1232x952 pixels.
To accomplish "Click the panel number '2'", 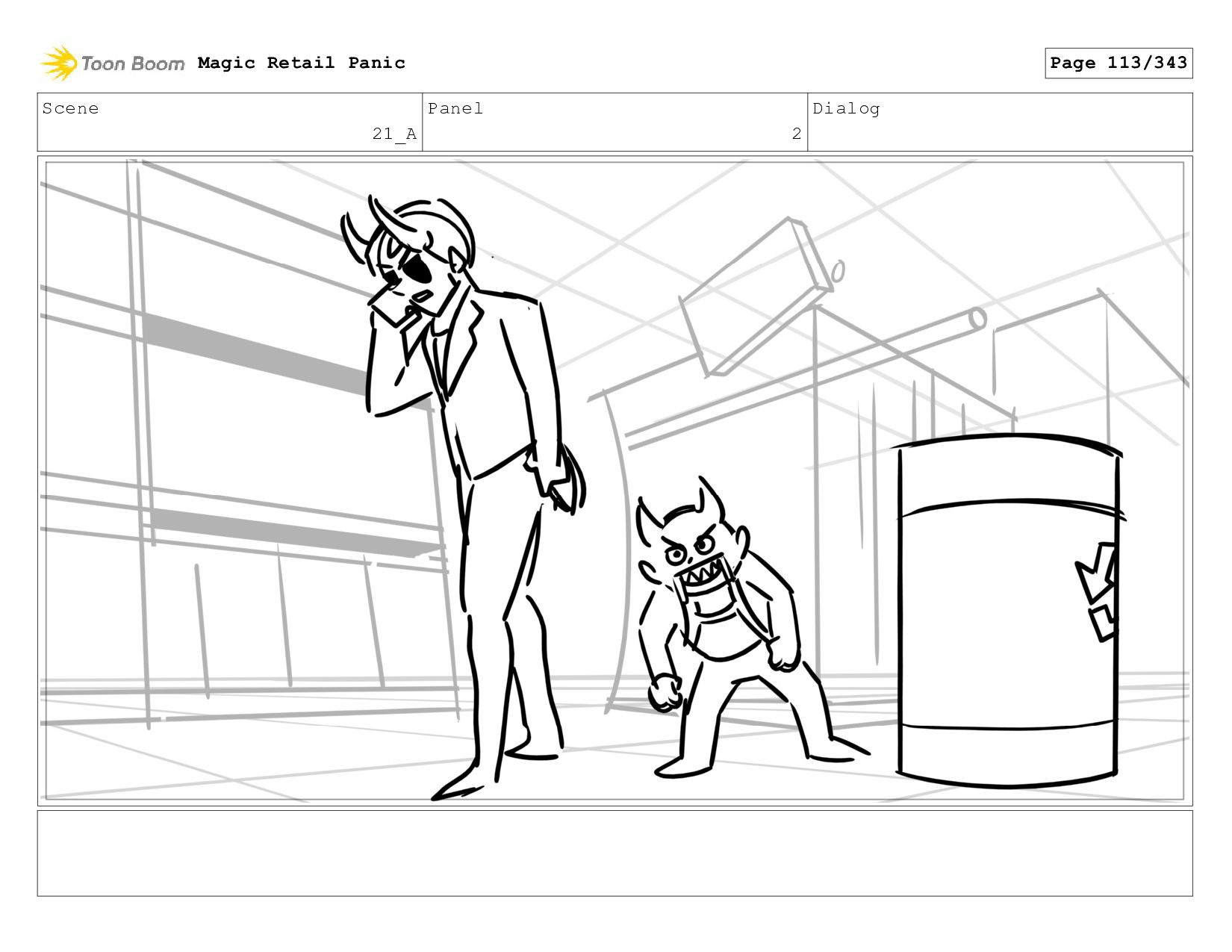I will pyautogui.click(x=797, y=134).
